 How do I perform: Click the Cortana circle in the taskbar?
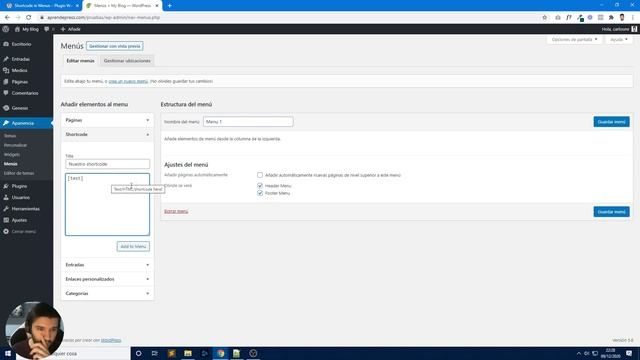138,353
